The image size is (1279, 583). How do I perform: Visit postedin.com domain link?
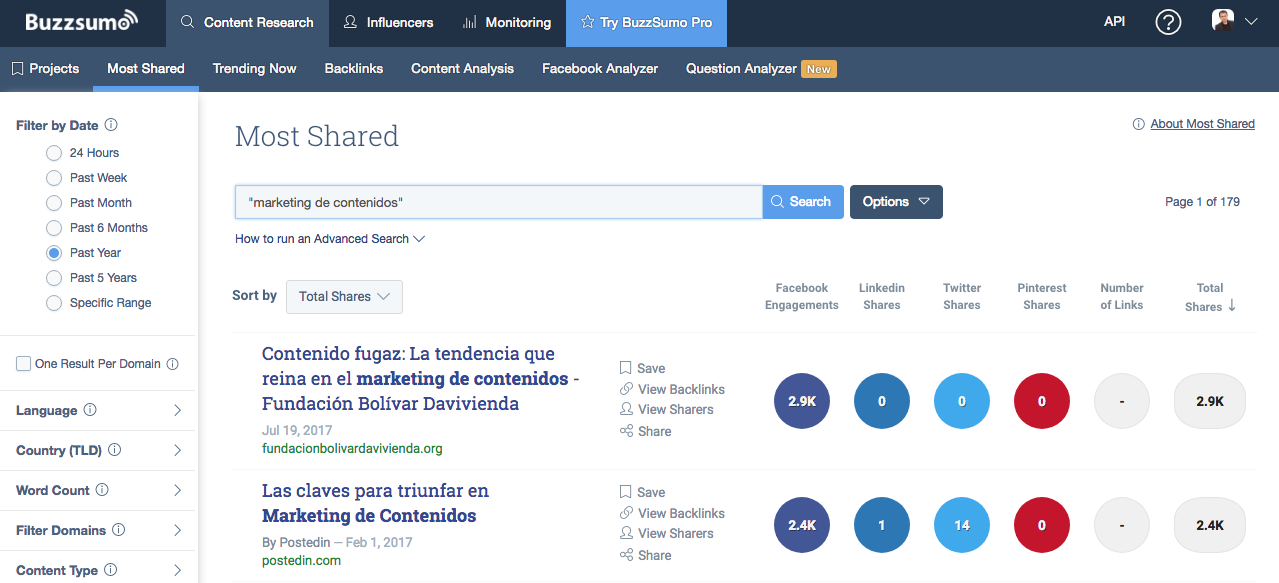[301, 561]
